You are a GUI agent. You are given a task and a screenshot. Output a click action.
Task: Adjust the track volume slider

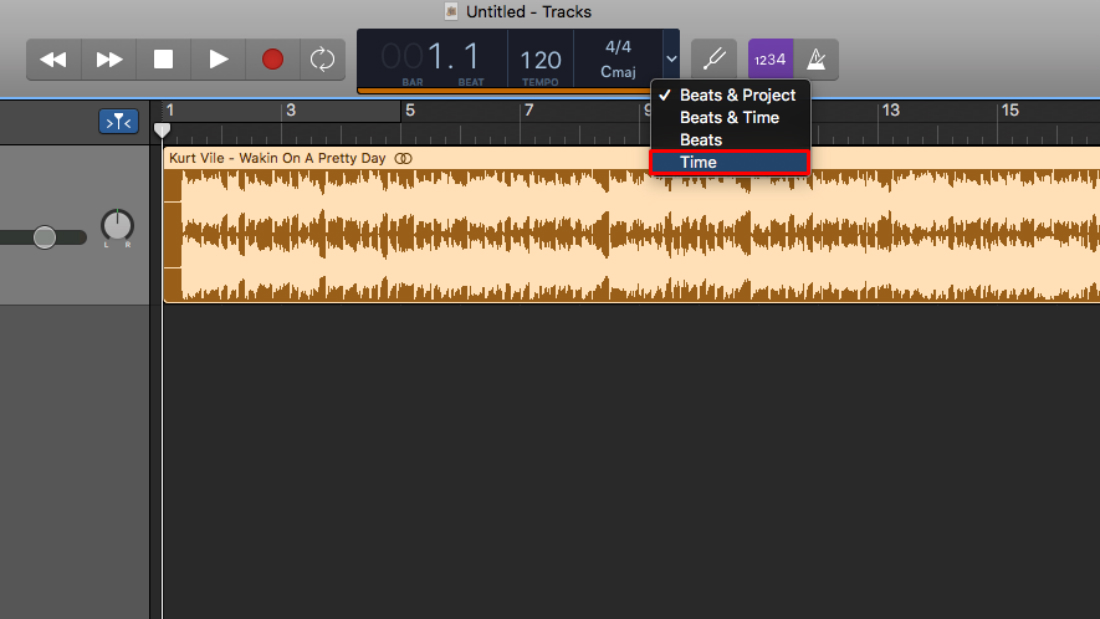click(44, 237)
